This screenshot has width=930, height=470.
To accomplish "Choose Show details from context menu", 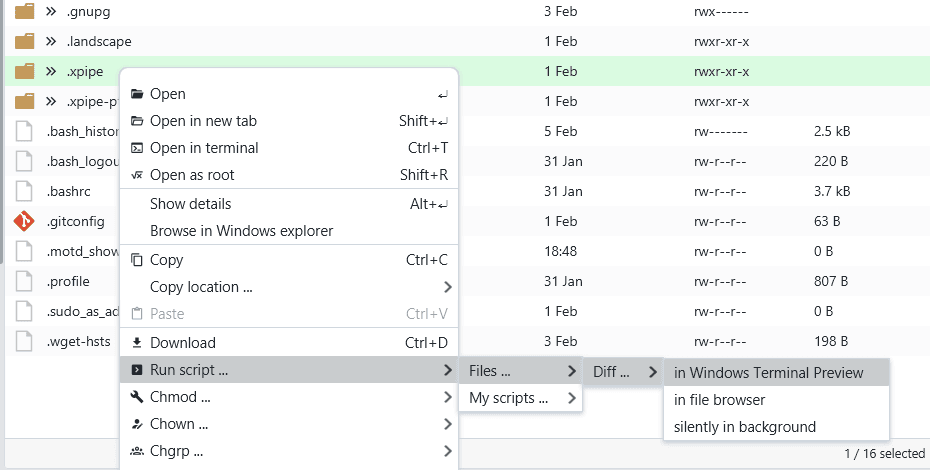I will (190, 204).
